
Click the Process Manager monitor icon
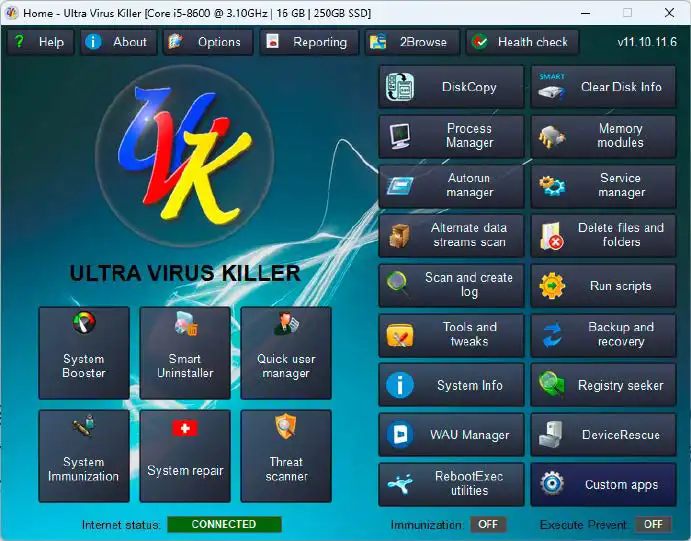click(400, 136)
